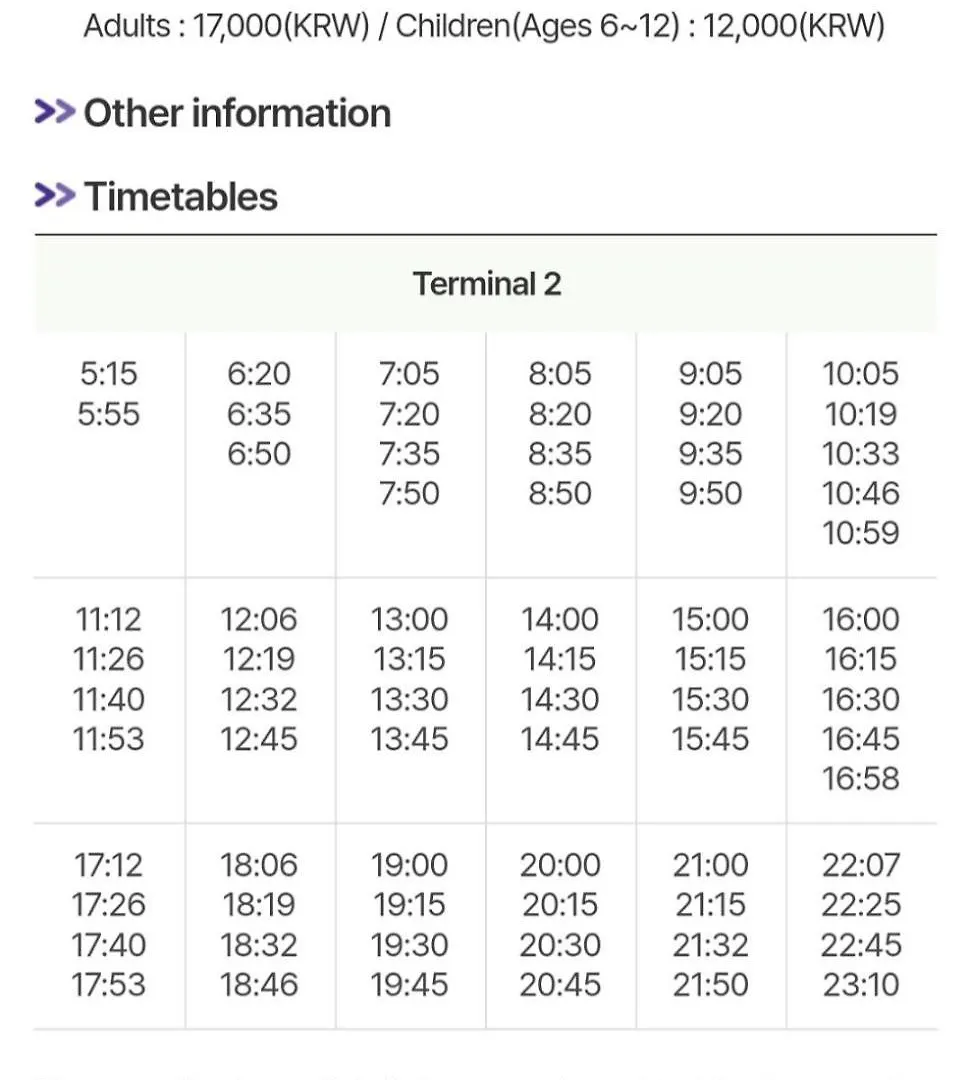Select the 12:45 departure time
This screenshot has width=972, height=1080.
(x=259, y=739)
